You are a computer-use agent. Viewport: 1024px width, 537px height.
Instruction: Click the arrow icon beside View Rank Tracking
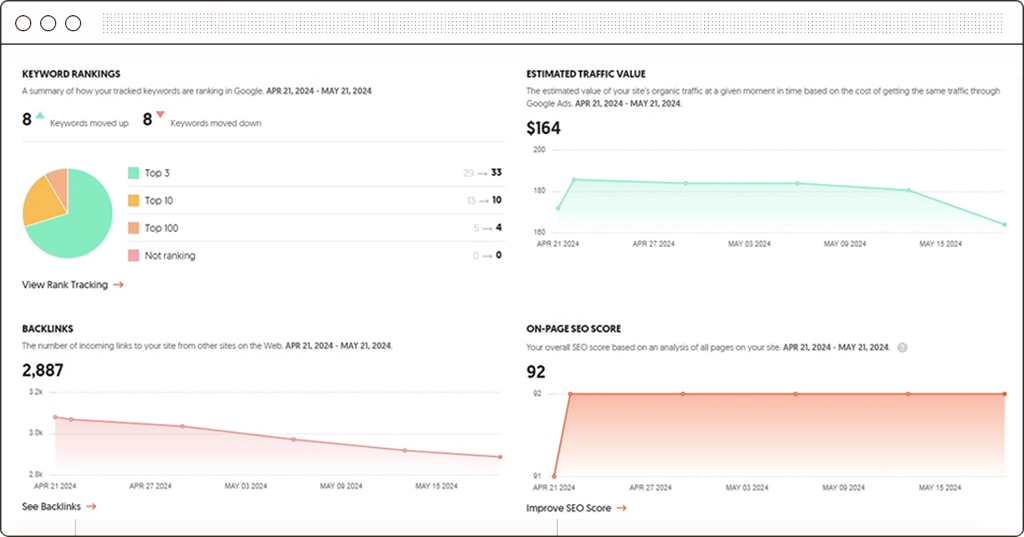pyautogui.click(x=118, y=285)
